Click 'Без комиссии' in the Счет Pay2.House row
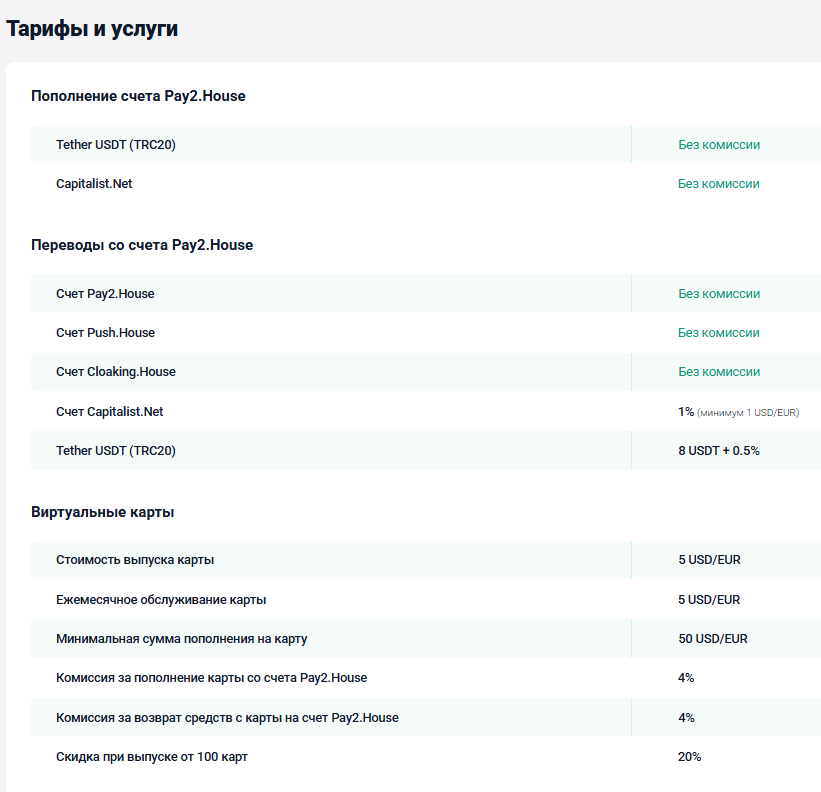Image resolution: width=821 pixels, height=792 pixels. (719, 294)
